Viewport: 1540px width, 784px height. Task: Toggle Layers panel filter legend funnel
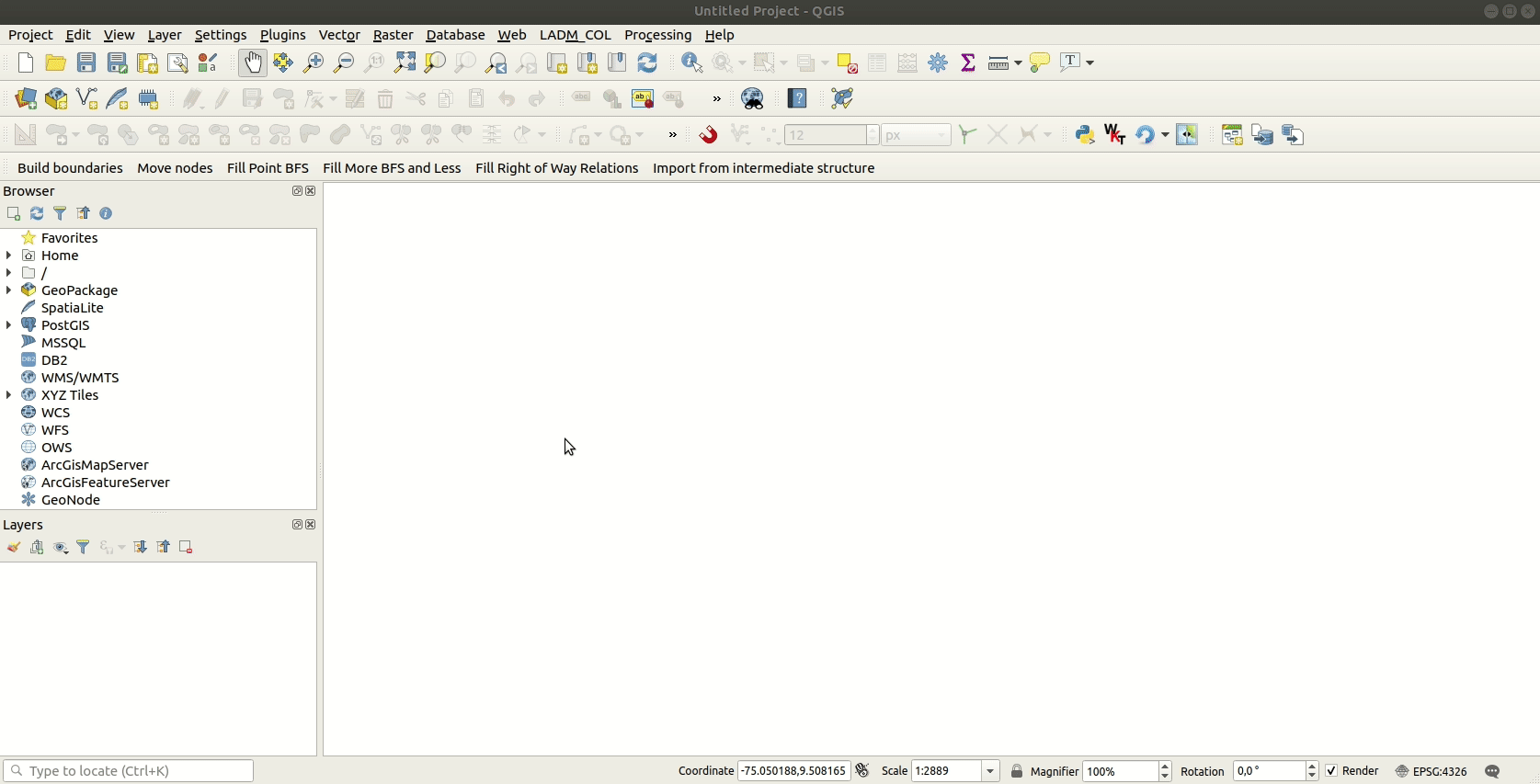[83, 547]
